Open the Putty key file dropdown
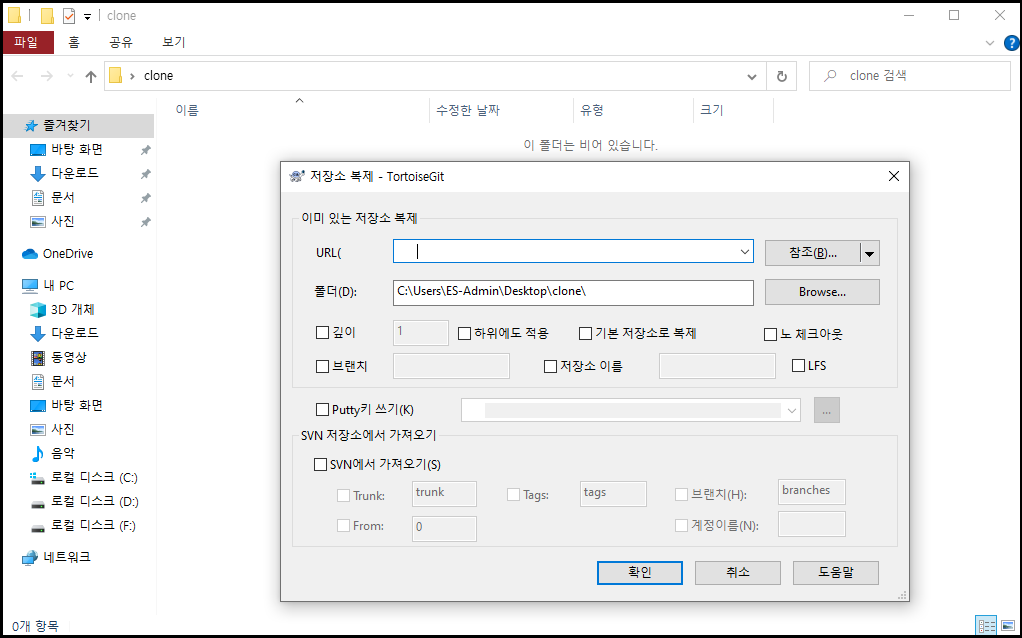The image size is (1022, 638). tap(792, 411)
